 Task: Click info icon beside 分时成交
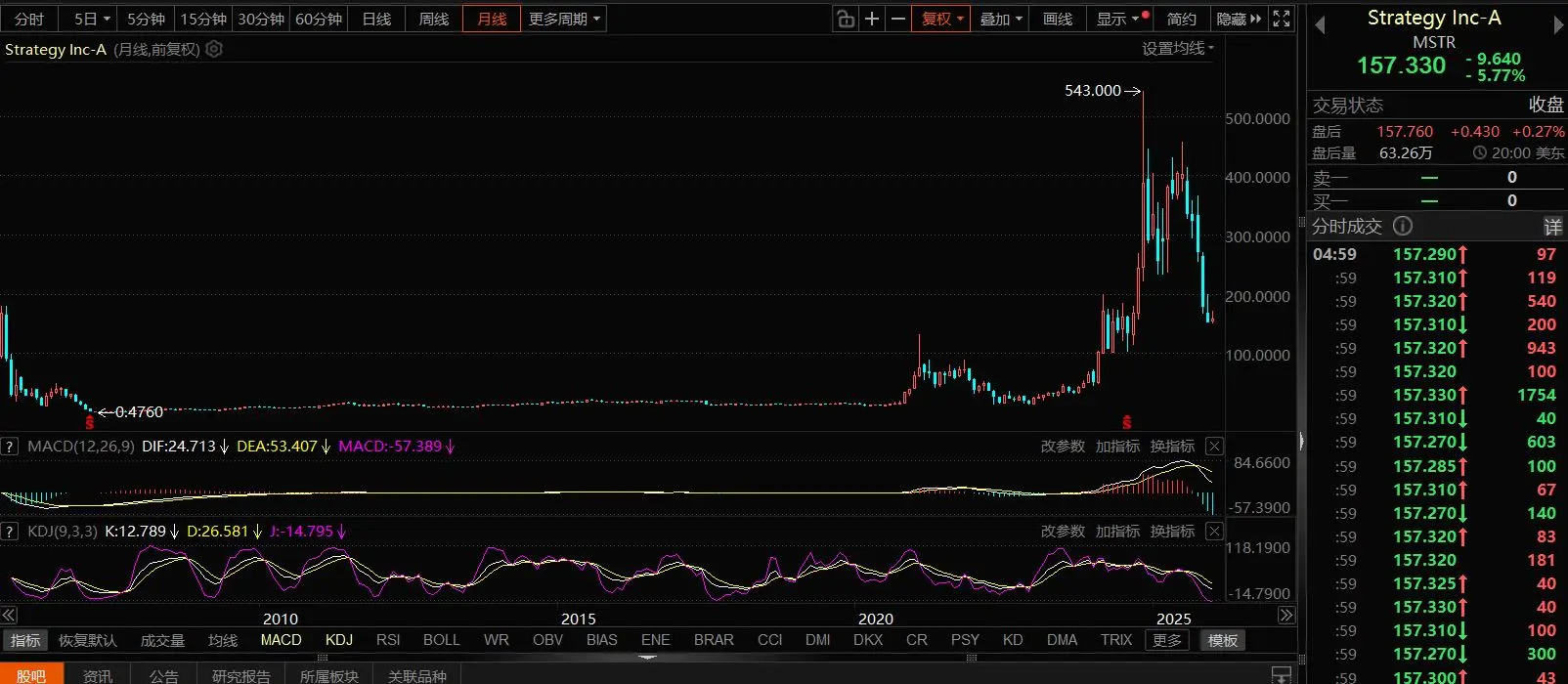1403,226
